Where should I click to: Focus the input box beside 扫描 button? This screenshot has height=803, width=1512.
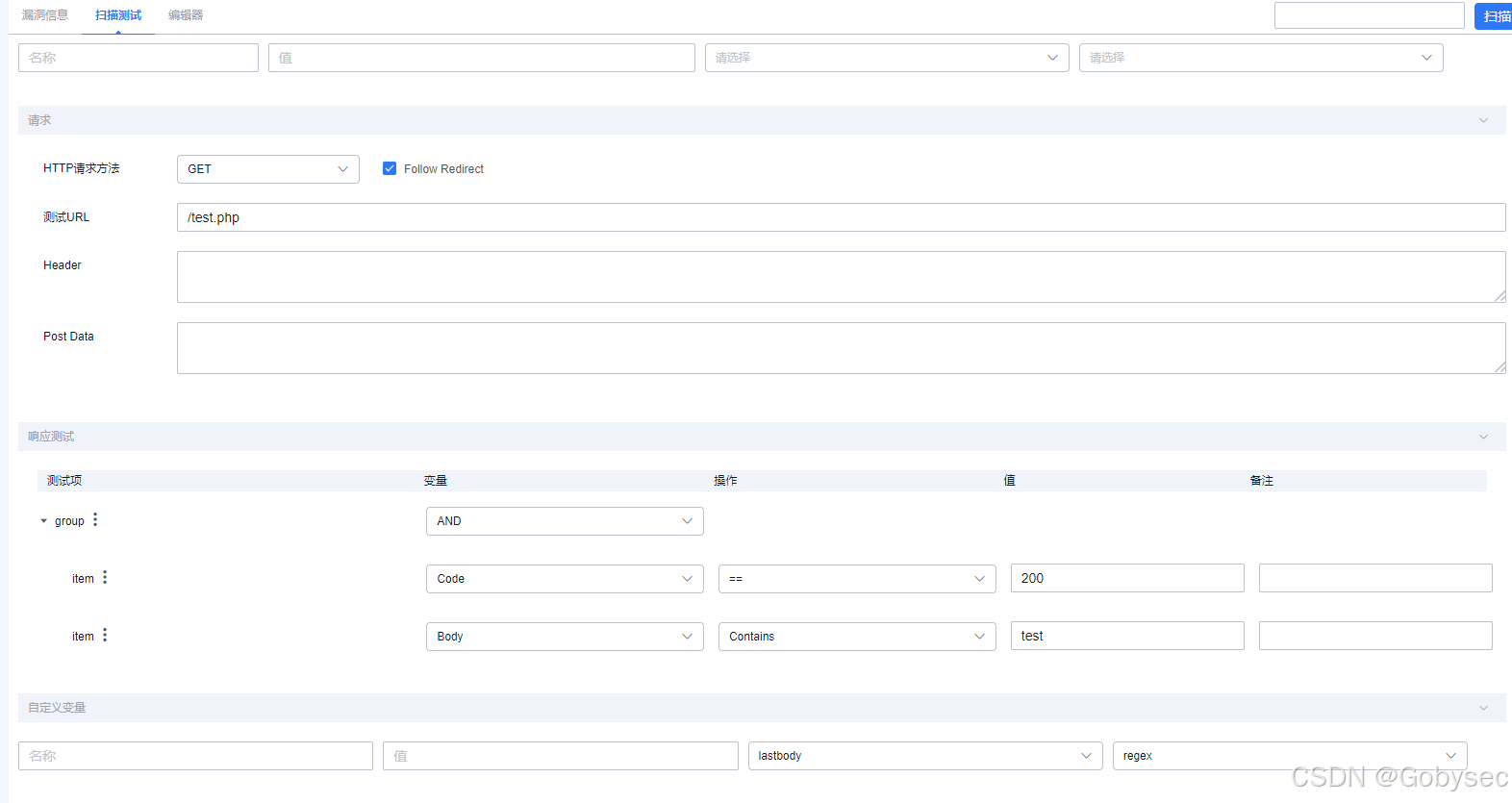(x=1370, y=15)
